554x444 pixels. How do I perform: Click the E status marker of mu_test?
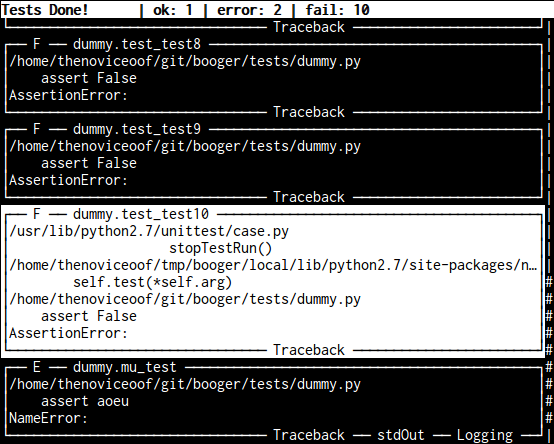pos(36,367)
